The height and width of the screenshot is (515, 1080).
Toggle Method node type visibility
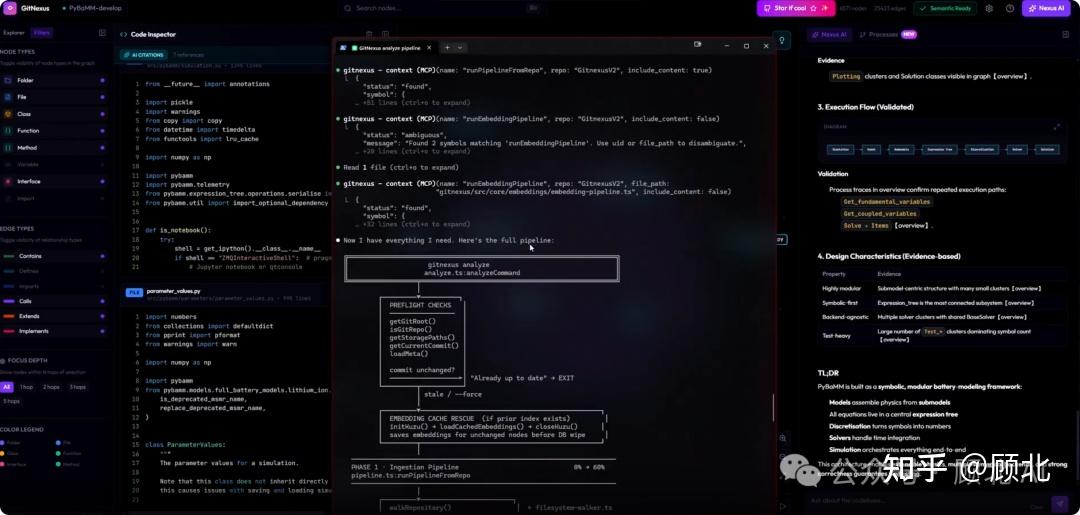54,148
